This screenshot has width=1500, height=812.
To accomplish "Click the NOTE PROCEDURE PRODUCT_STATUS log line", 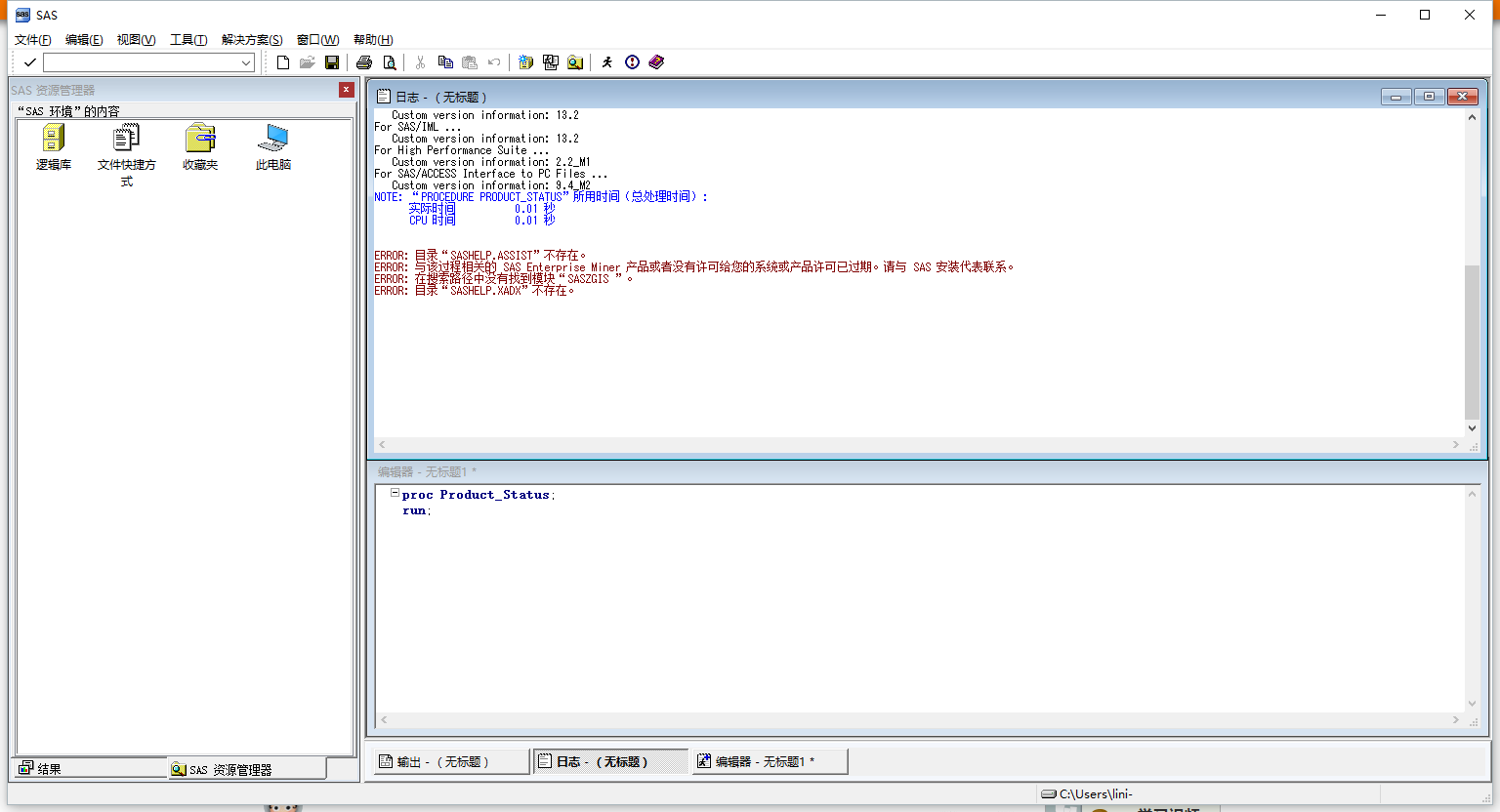I will pyautogui.click(x=541, y=197).
